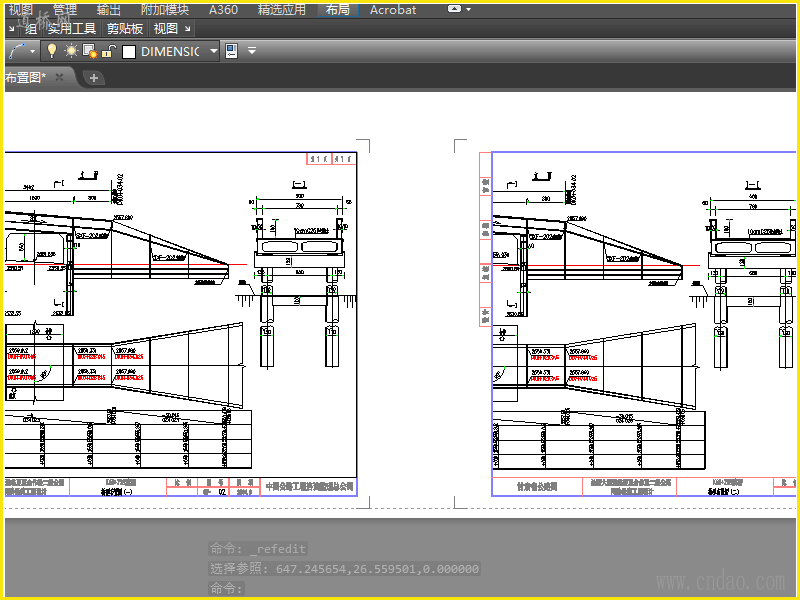
Task: Expand the arc tool dropdown arrow
Action: coord(32,51)
